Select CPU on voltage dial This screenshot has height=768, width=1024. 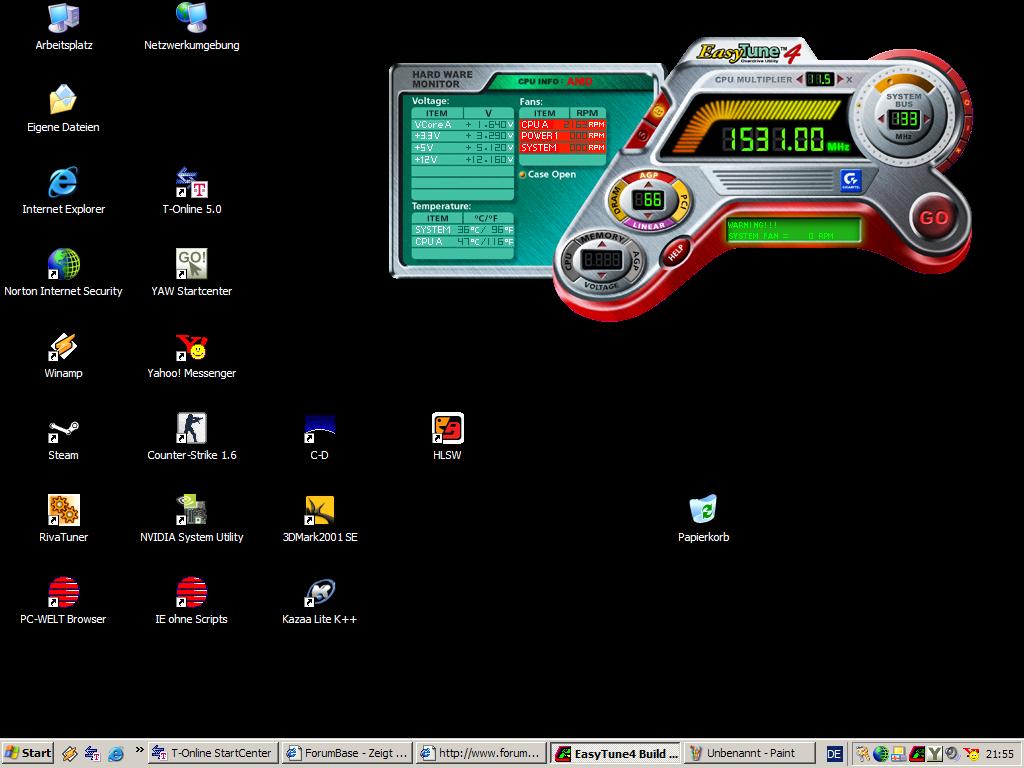568,261
